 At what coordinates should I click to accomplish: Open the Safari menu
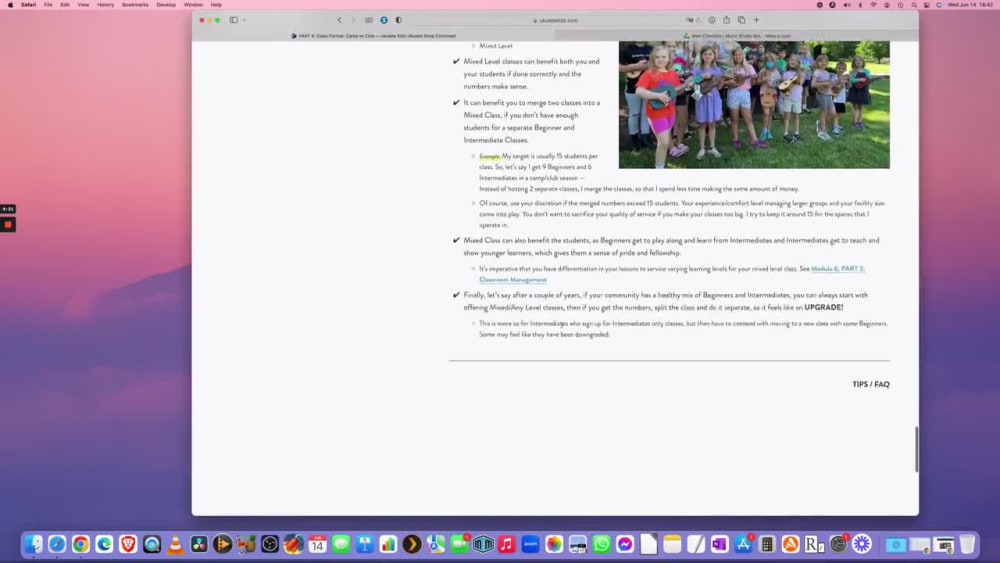(x=29, y=4)
